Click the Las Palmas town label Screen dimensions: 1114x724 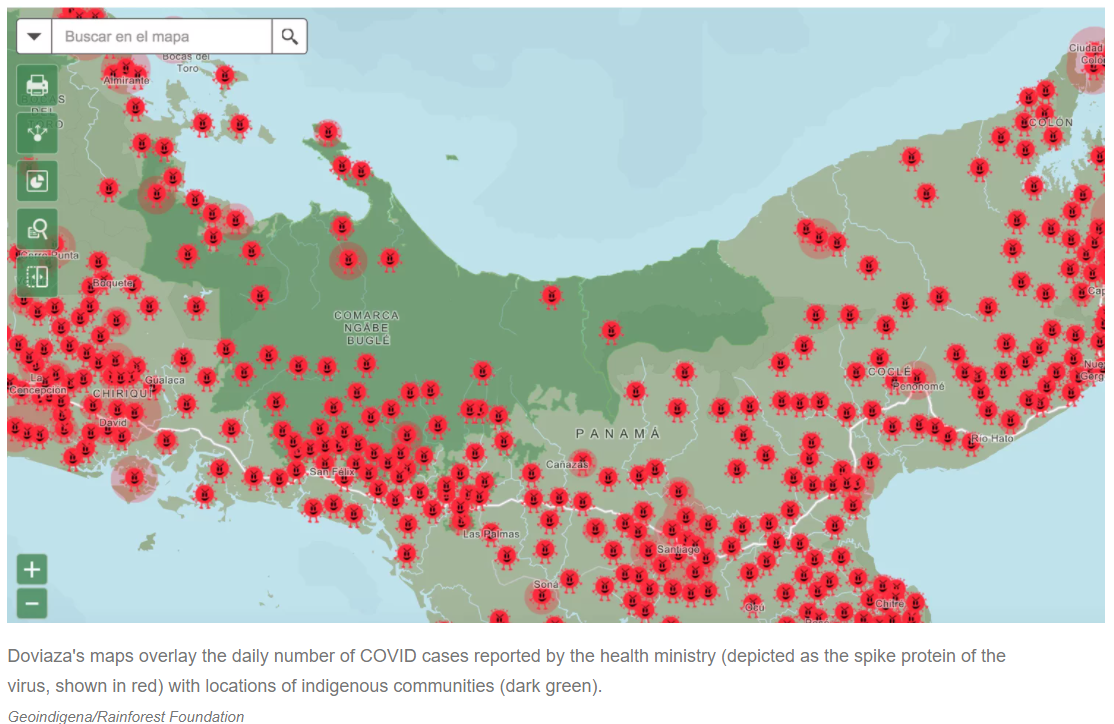point(491,534)
